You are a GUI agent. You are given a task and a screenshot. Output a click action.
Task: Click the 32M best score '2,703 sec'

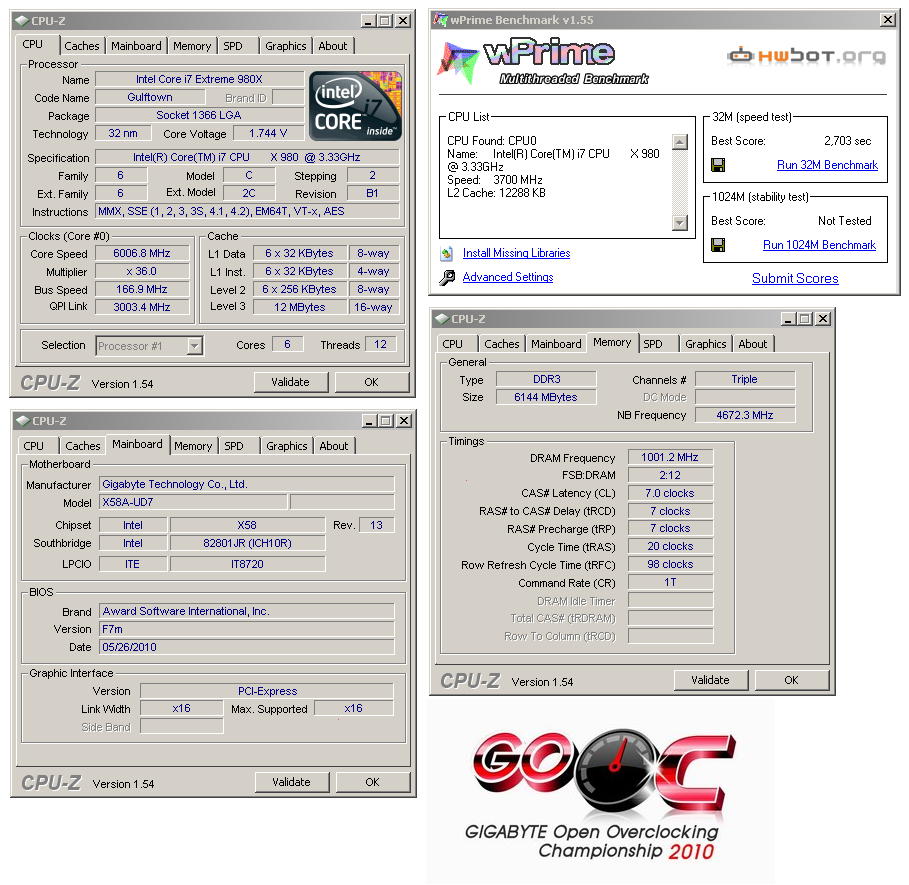click(848, 141)
